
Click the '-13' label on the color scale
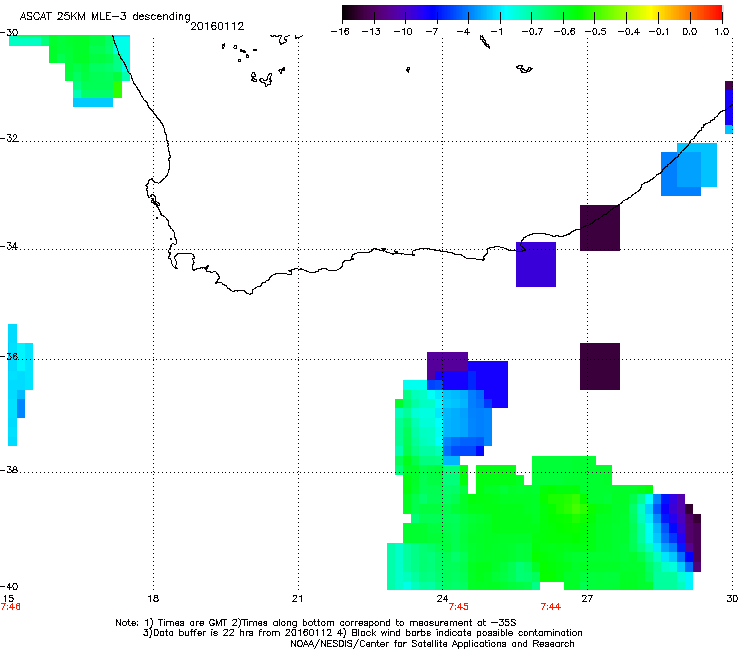coord(371,32)
